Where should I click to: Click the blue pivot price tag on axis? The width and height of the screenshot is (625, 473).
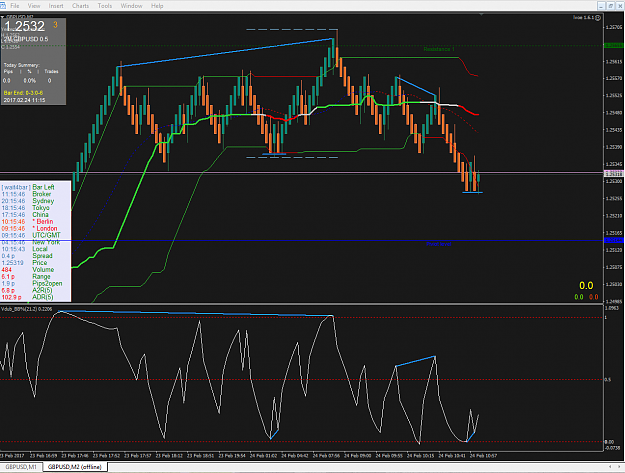pyautogui.click(x=614, y=240)
